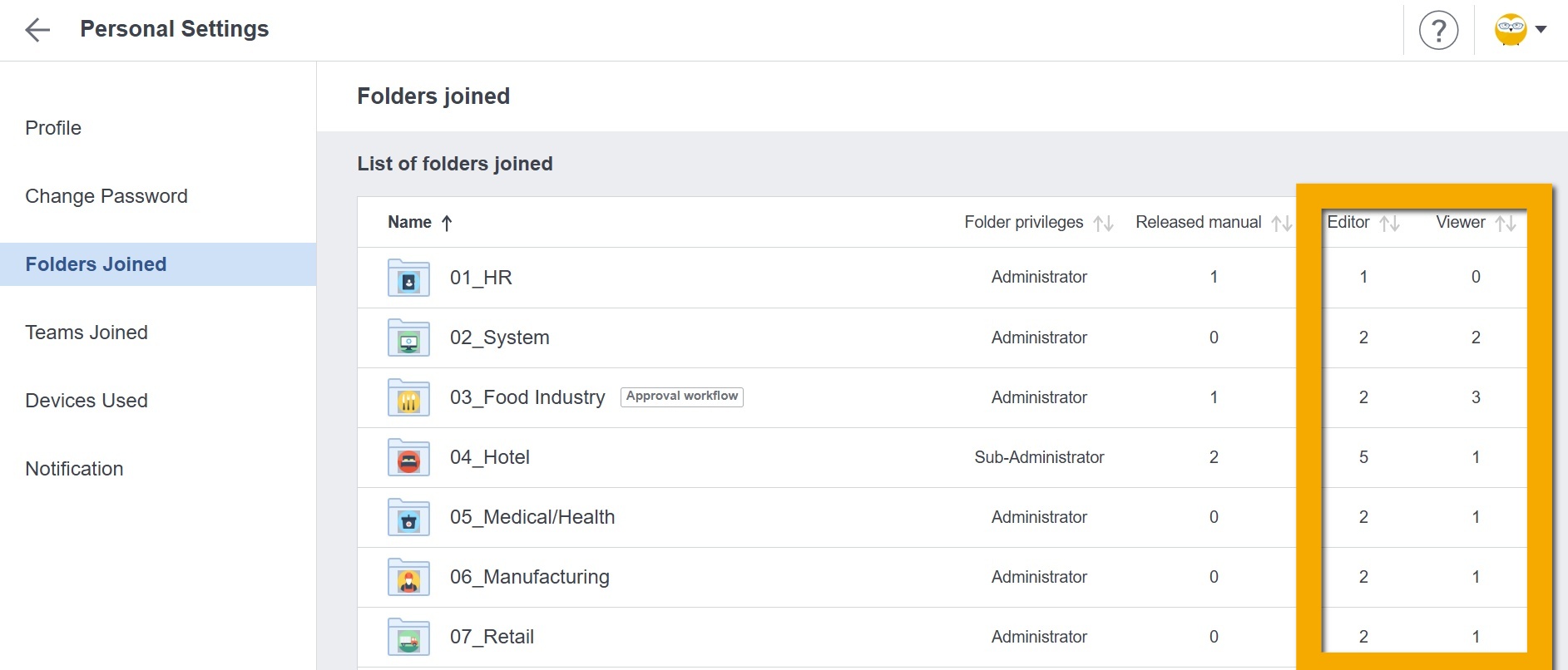Open the Profile settings page
This screenshot has width=1568, height=670.
pos(53,128)
